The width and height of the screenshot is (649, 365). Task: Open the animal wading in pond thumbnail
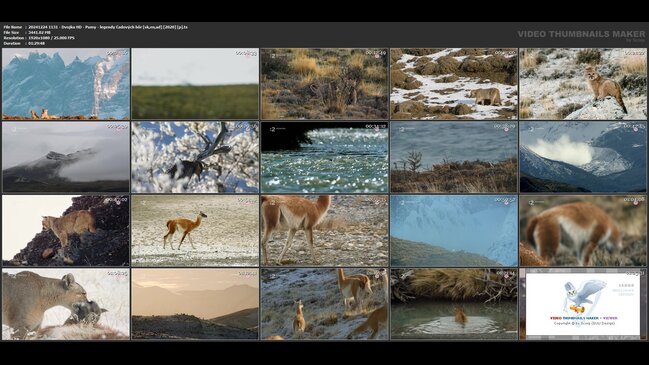[454, 304]
